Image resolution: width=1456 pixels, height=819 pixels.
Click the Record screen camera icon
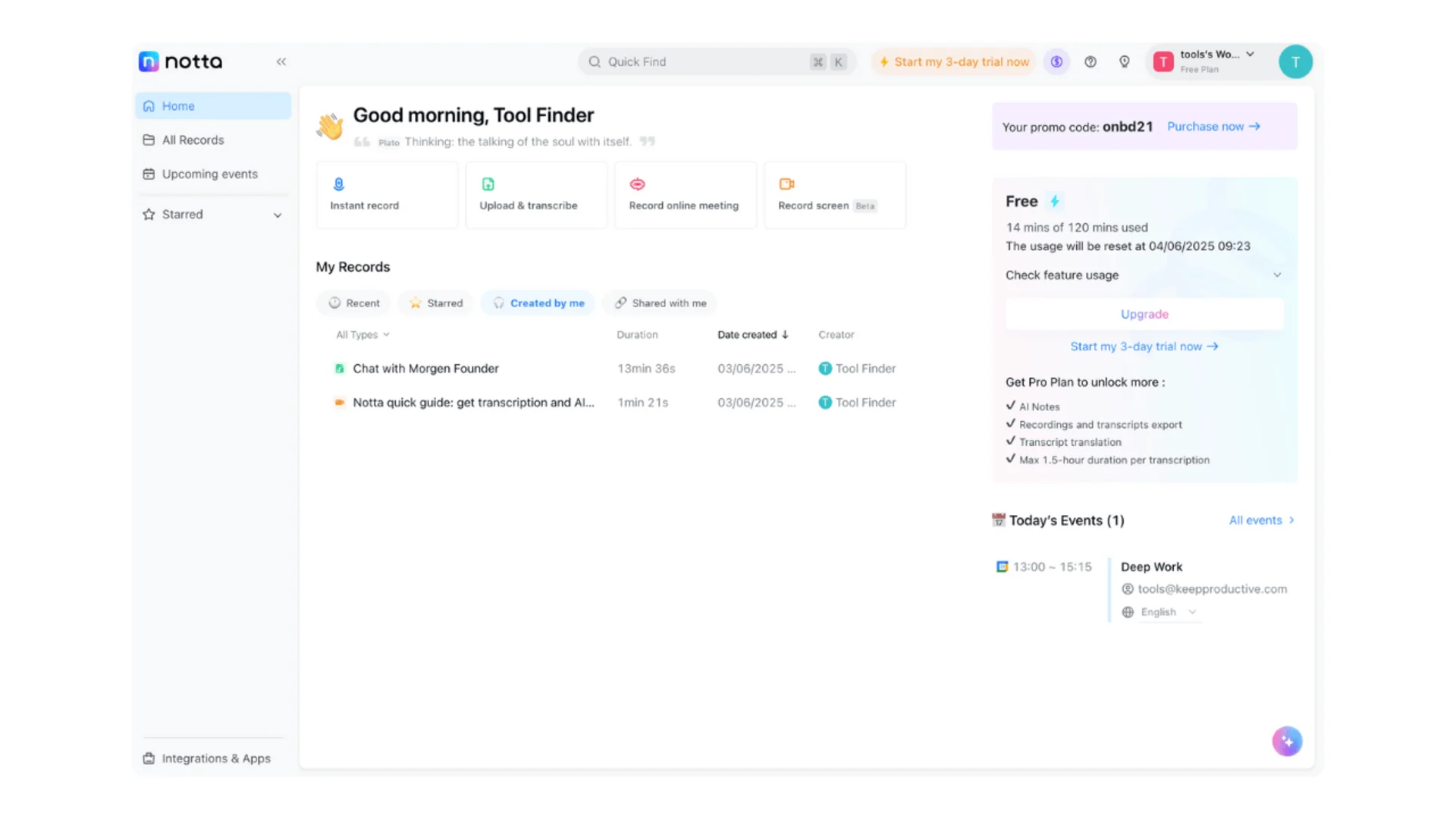[x=786, y=184]
